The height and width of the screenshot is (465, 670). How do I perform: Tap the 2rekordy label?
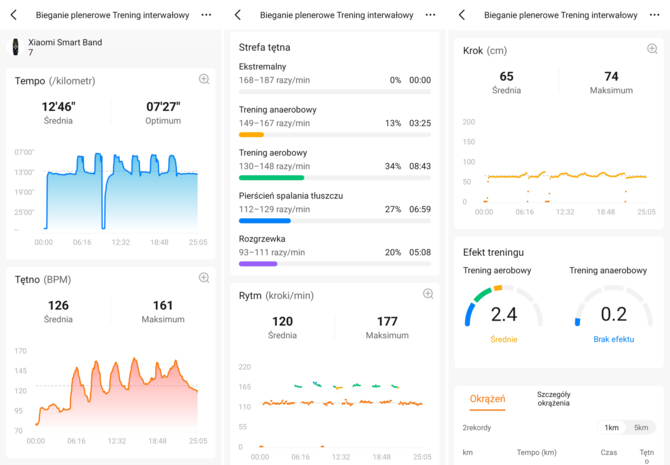point(476,427)
